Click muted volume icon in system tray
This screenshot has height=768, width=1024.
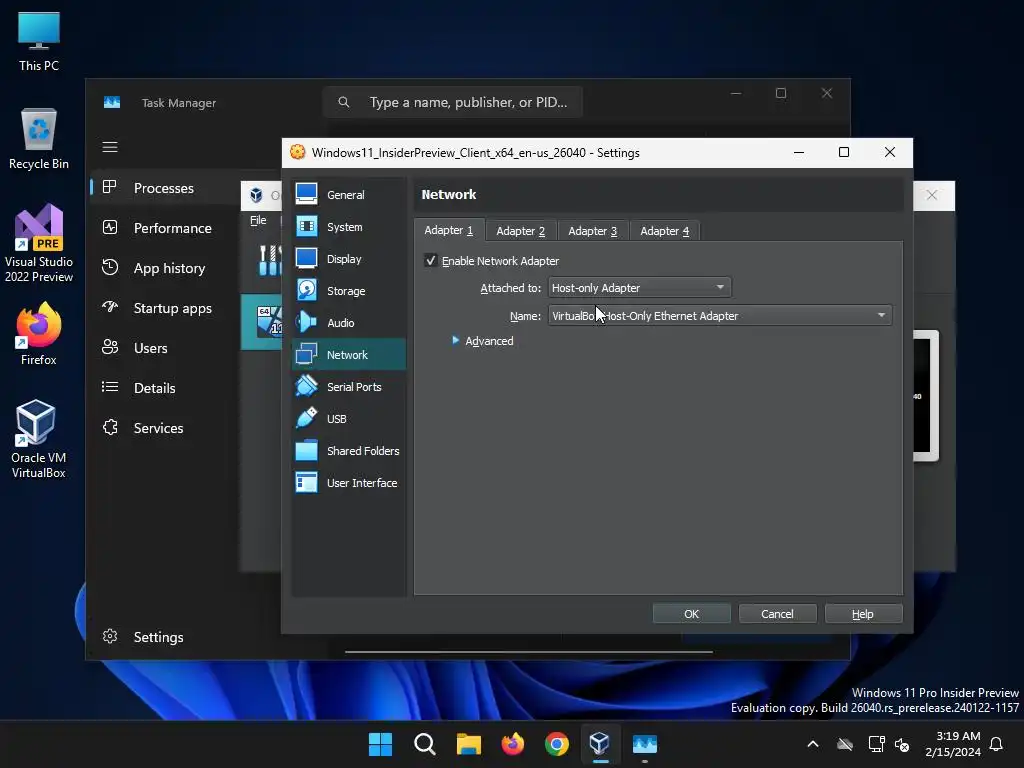902,744
